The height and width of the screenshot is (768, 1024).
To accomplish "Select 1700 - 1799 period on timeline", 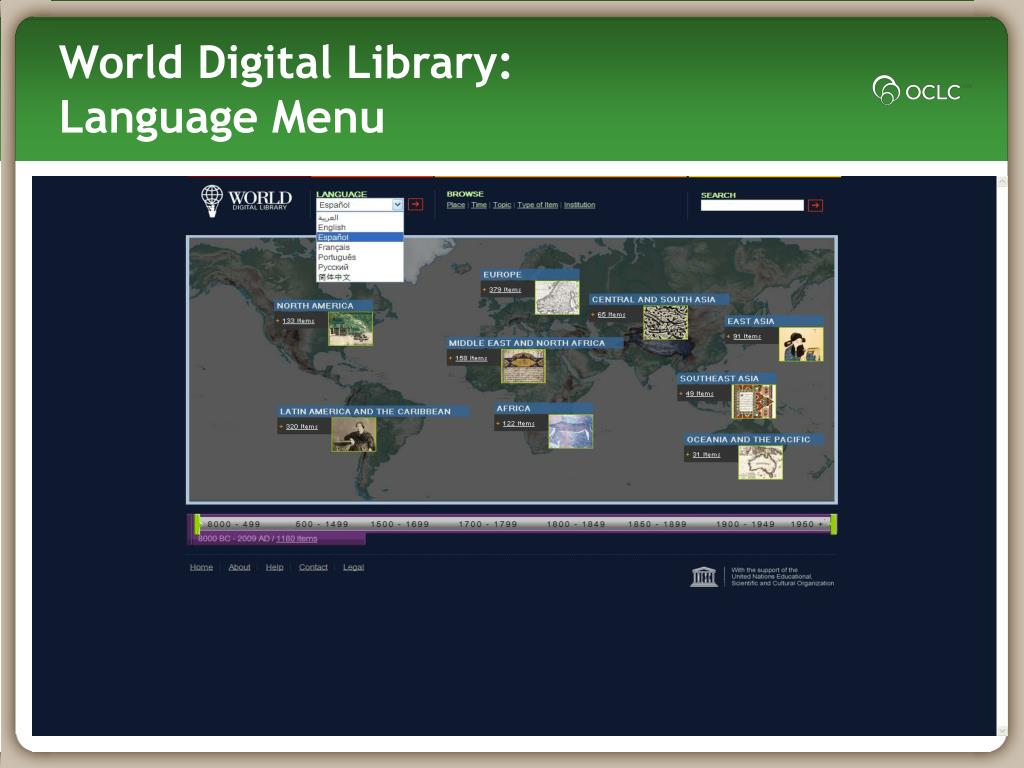I will [x=488, y=524].
